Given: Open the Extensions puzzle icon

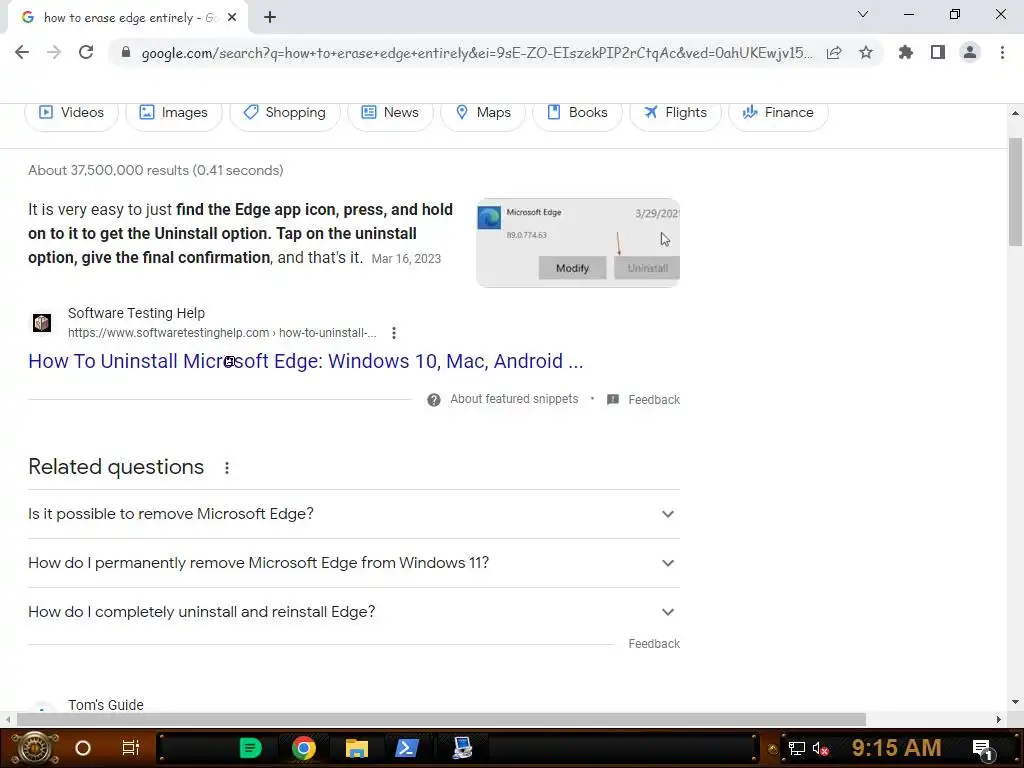Looking at the screenshot, I should 906,52.
